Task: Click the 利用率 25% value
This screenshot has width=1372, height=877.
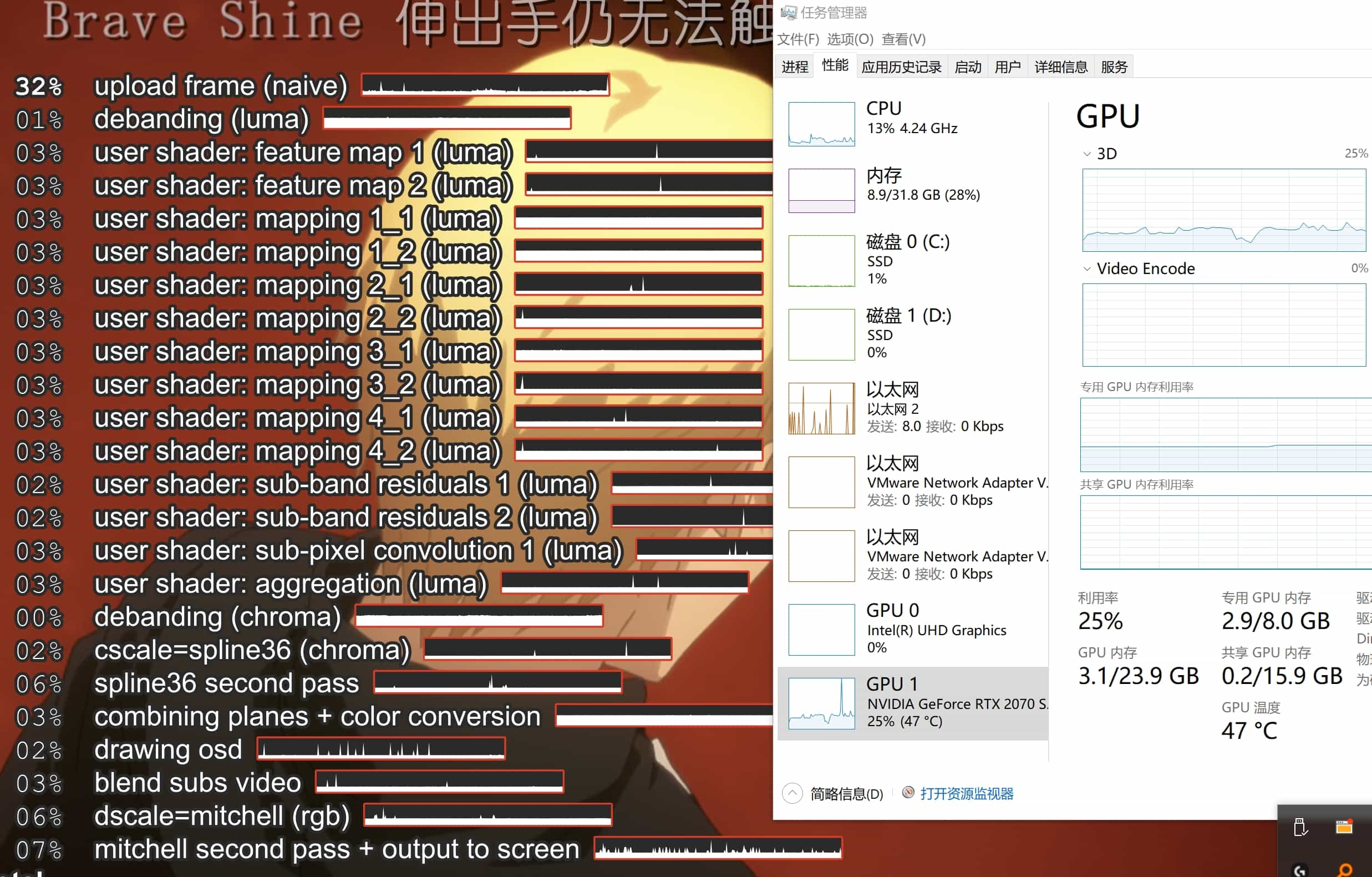Action: (x=1100, y=621)
